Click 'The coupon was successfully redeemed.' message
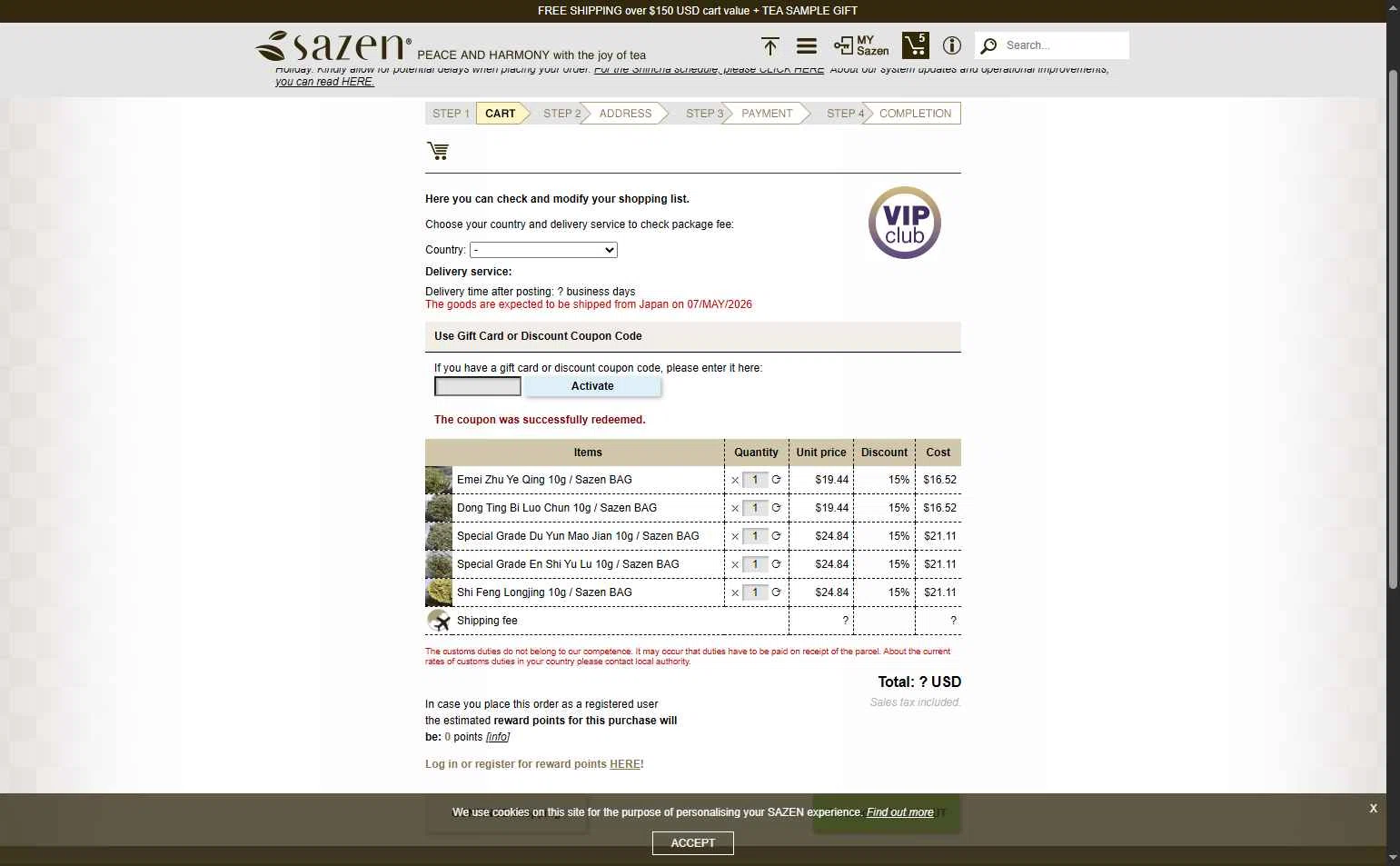The height and width of the screenshot is (866, 1400). [x=540, y=420]
